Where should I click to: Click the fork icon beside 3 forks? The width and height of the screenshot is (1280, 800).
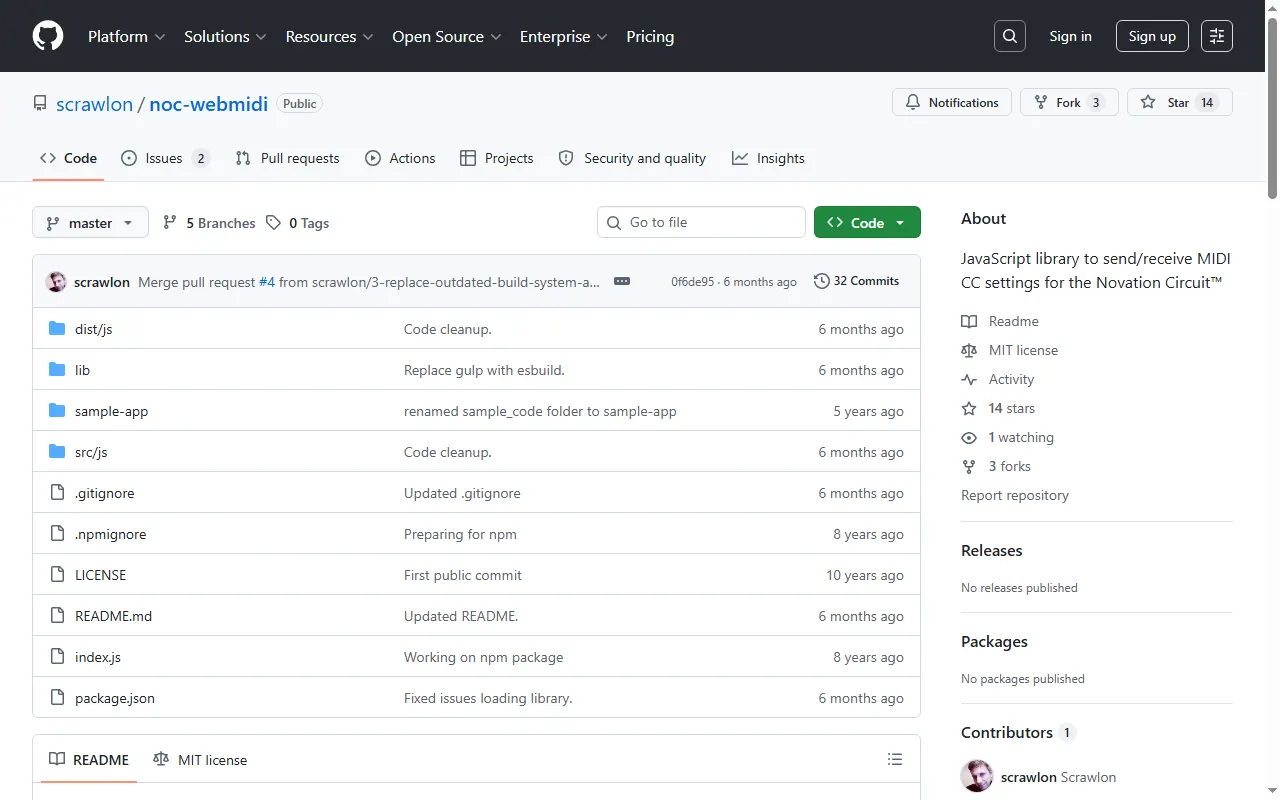point(969,466)
